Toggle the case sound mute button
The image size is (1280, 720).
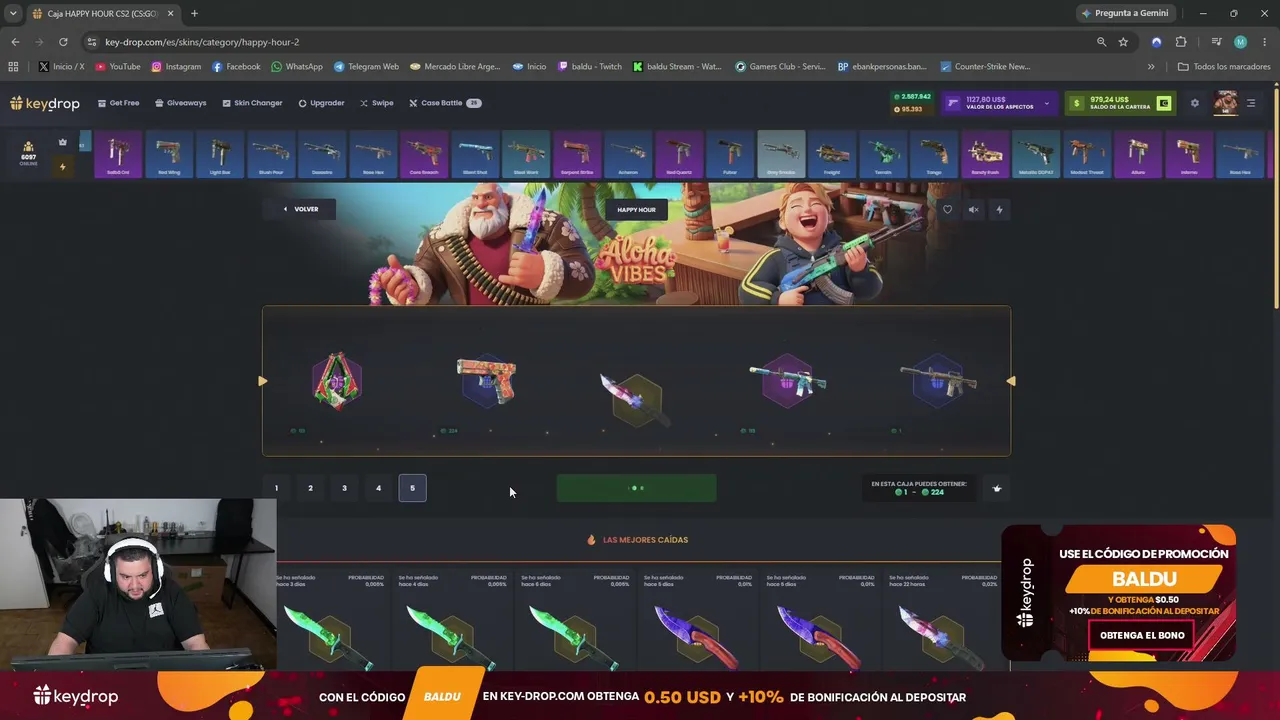point(973,209)
